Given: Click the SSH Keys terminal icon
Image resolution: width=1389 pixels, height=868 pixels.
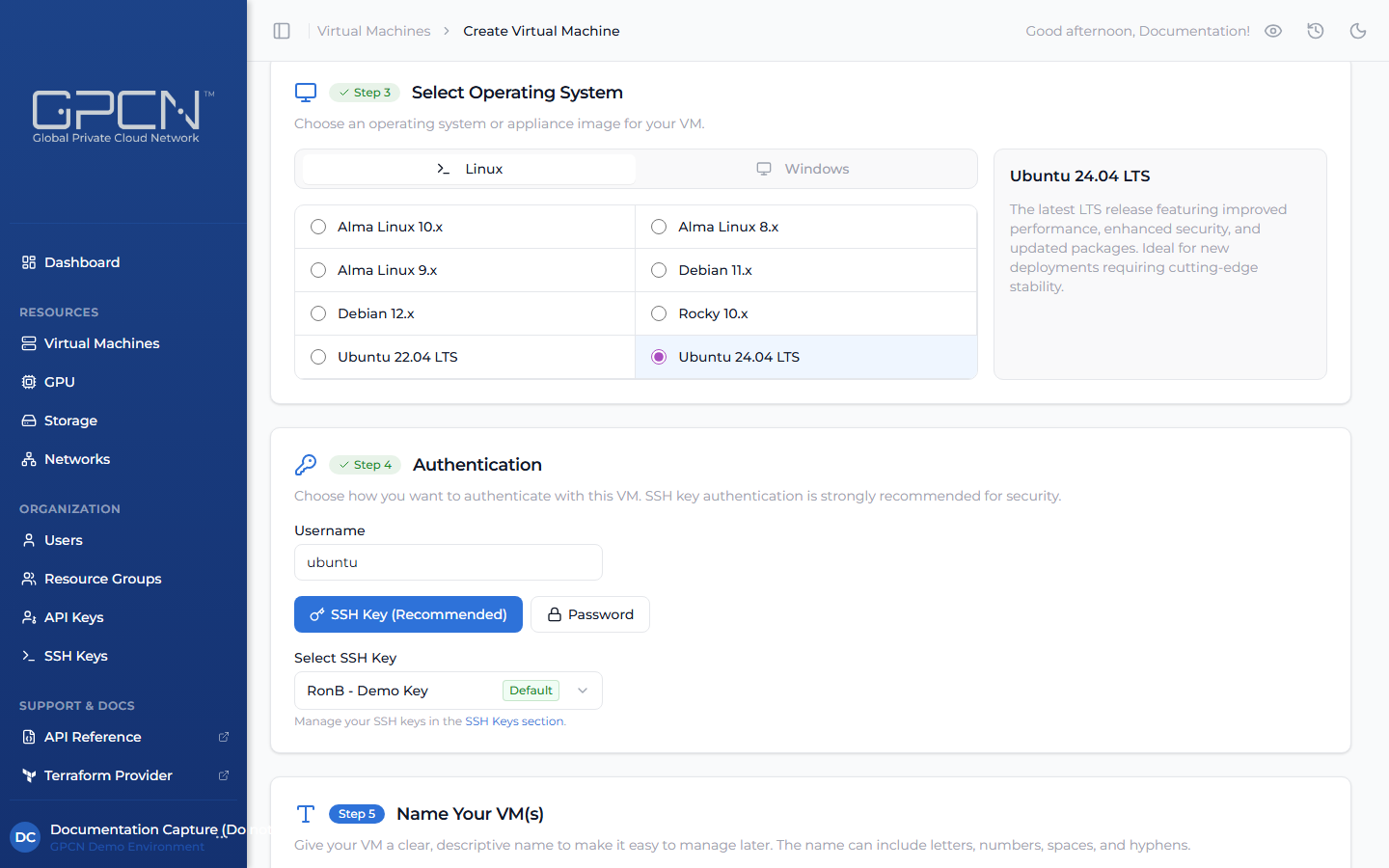Looking at the screenshot, I should [x=29, y=656].
